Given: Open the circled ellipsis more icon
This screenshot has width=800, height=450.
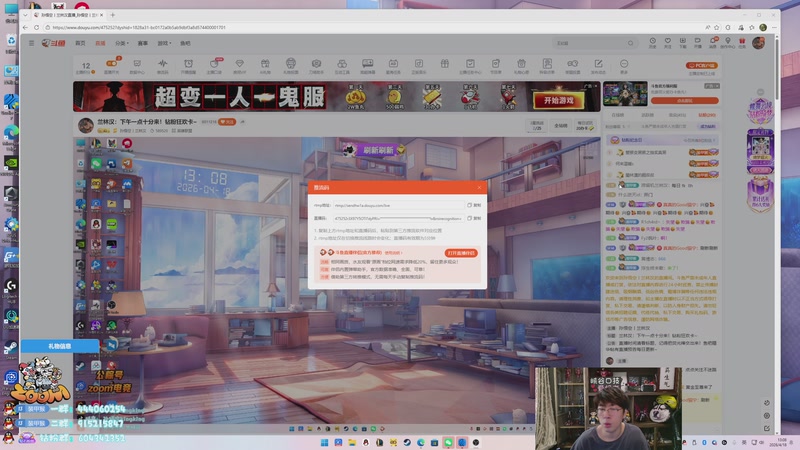Looking at the screenshot, I should pyautogui.click(x=623, y=66).
